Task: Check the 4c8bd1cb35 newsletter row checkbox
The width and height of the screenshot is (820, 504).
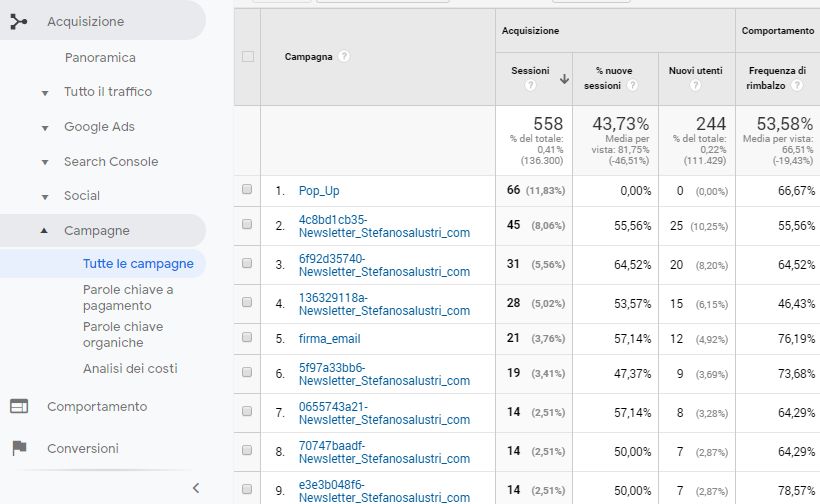Action: 247,224
